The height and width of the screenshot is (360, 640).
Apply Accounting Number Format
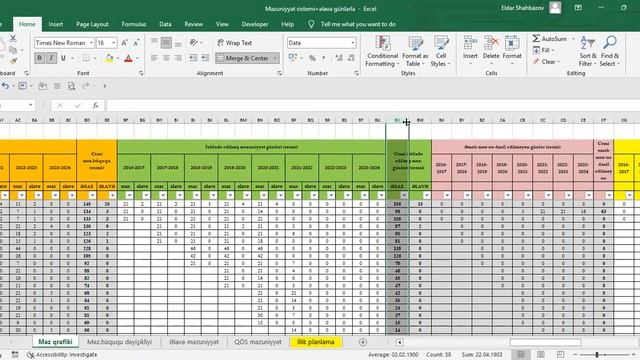(293, 58)
